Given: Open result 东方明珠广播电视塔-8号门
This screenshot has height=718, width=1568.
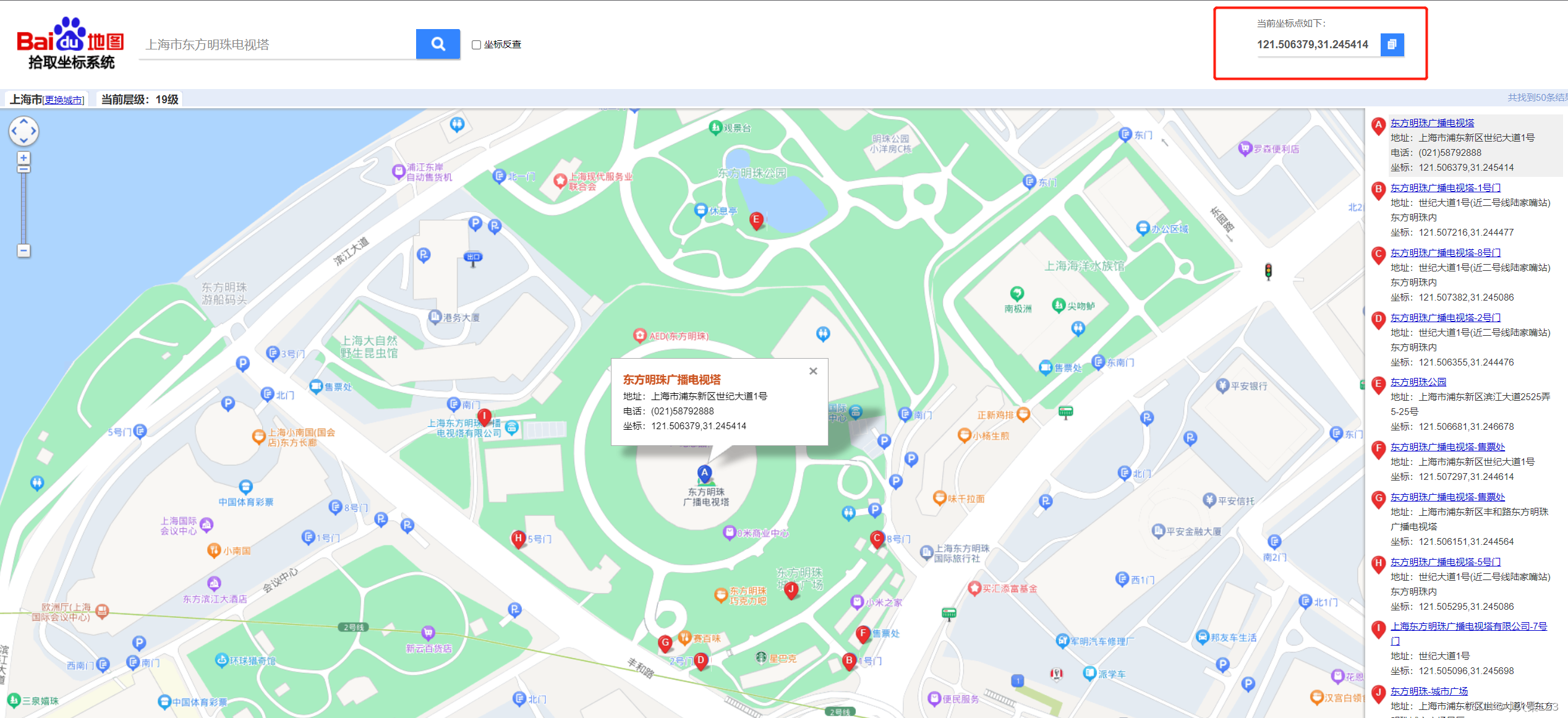Looking at the screenshot, I should coord(1445,253).
